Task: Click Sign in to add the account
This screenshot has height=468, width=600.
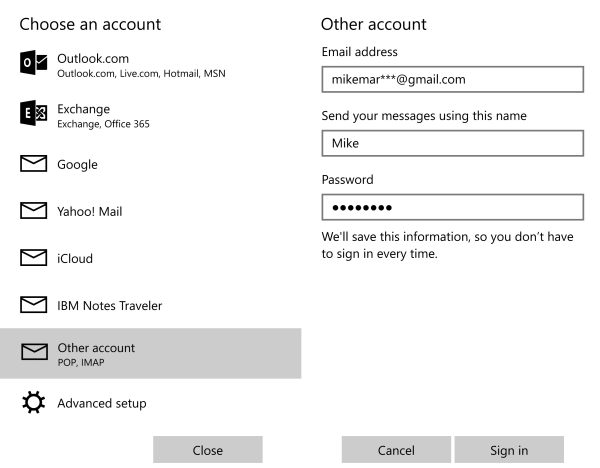Action: 509,450
